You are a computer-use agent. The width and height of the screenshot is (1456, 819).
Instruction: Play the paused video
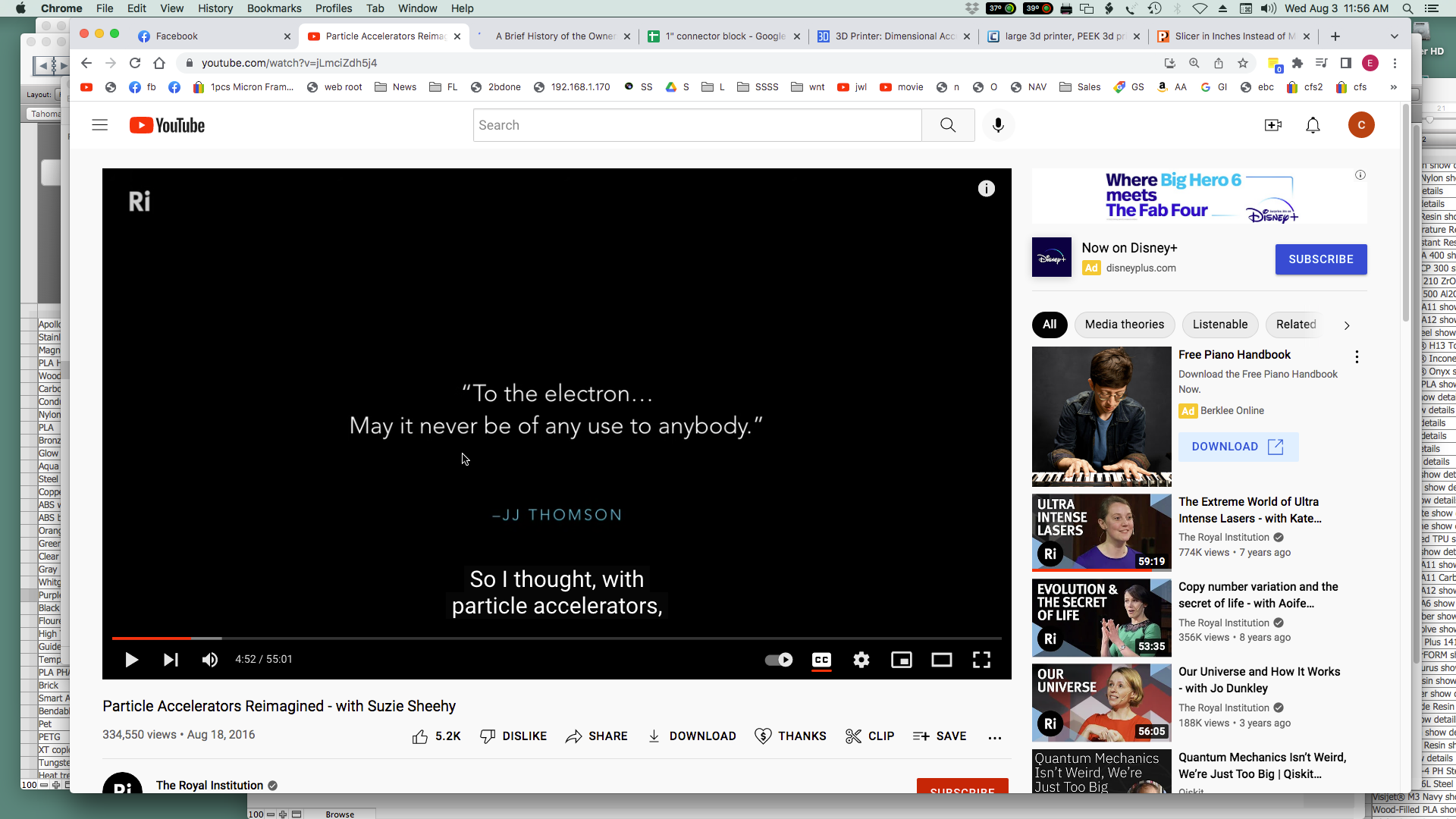point(131,660)
